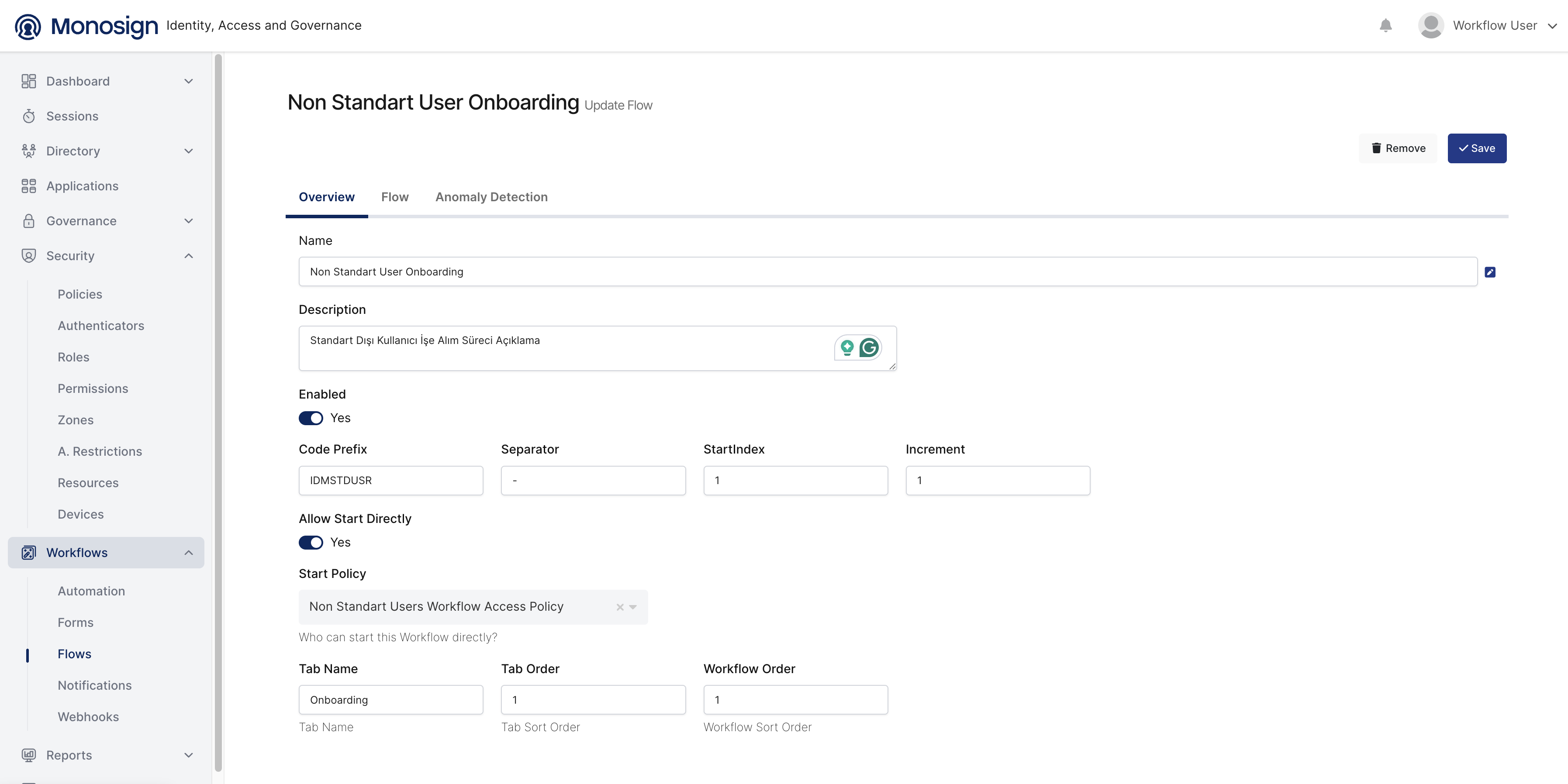1568x784 pixels.
Task: Click into the Code Prefix input field
Action: click(x=391, y=481)
